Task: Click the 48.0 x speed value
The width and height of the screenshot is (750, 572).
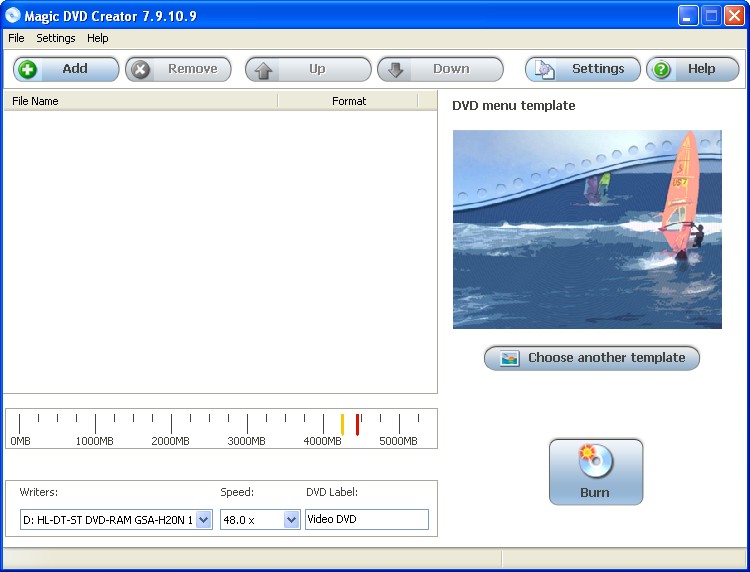Action: click(239, 520)
